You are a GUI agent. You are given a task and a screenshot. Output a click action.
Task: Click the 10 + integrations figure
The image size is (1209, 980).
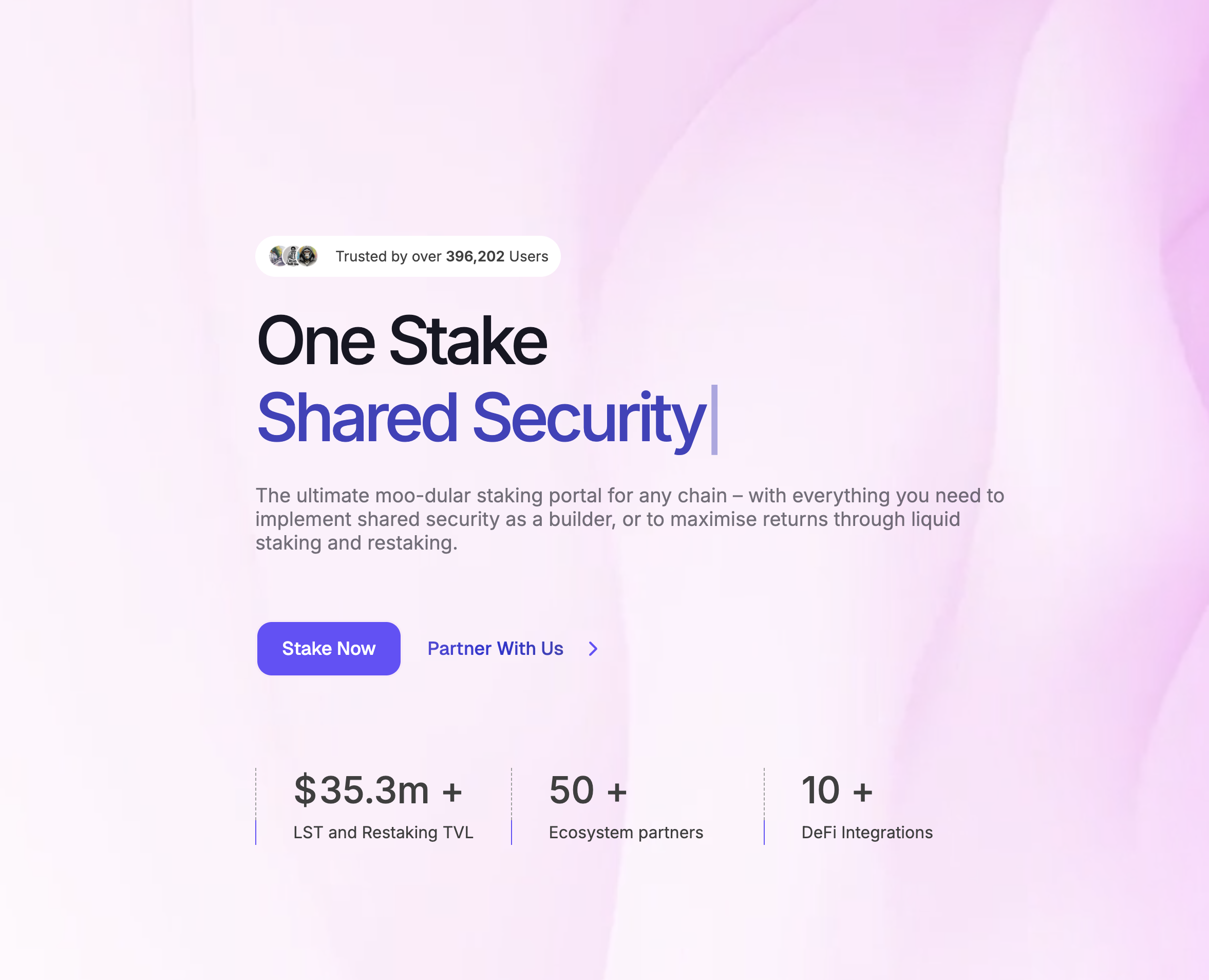(837, 790)
